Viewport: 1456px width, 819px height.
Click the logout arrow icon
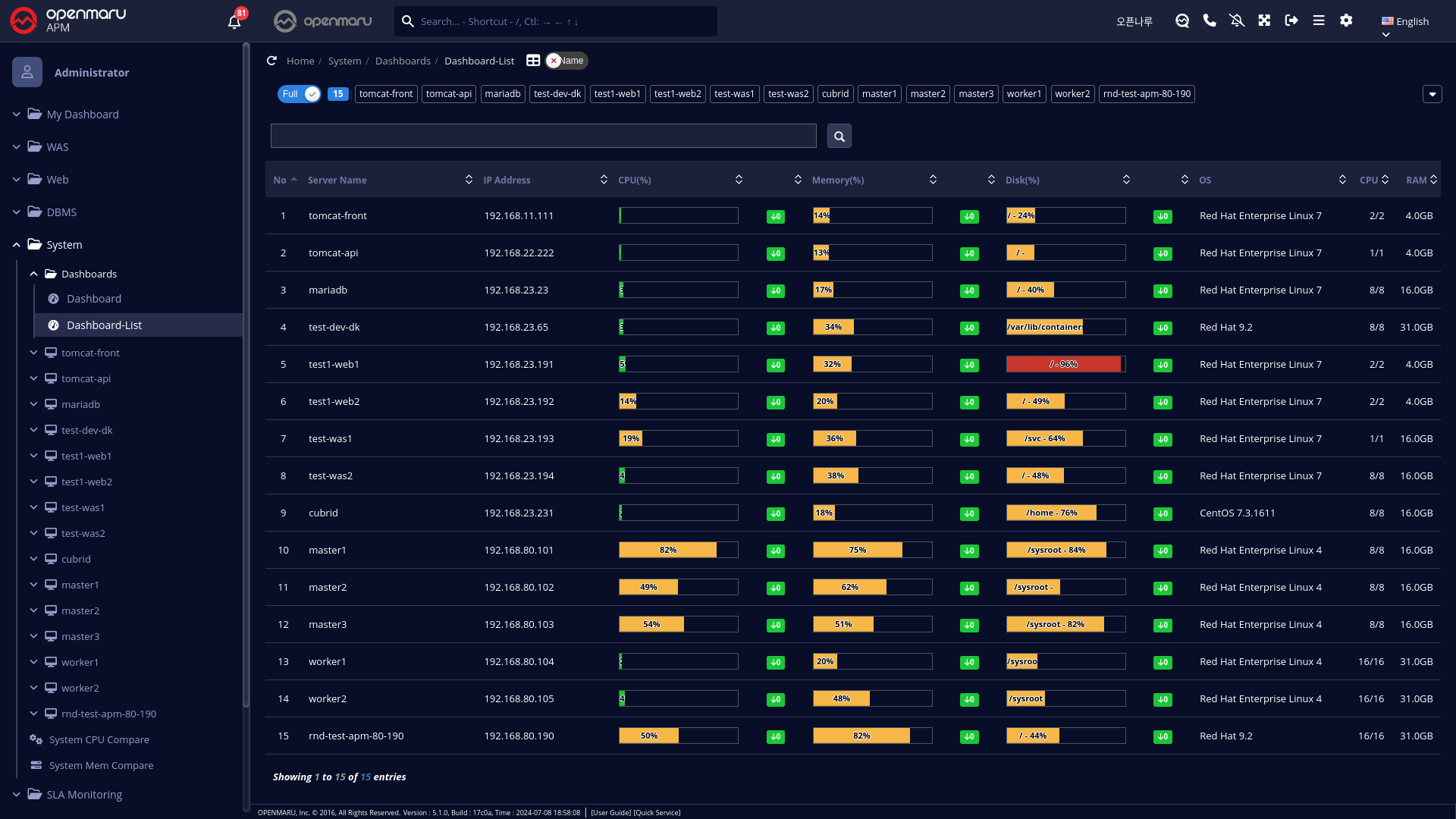[1291, 20]
